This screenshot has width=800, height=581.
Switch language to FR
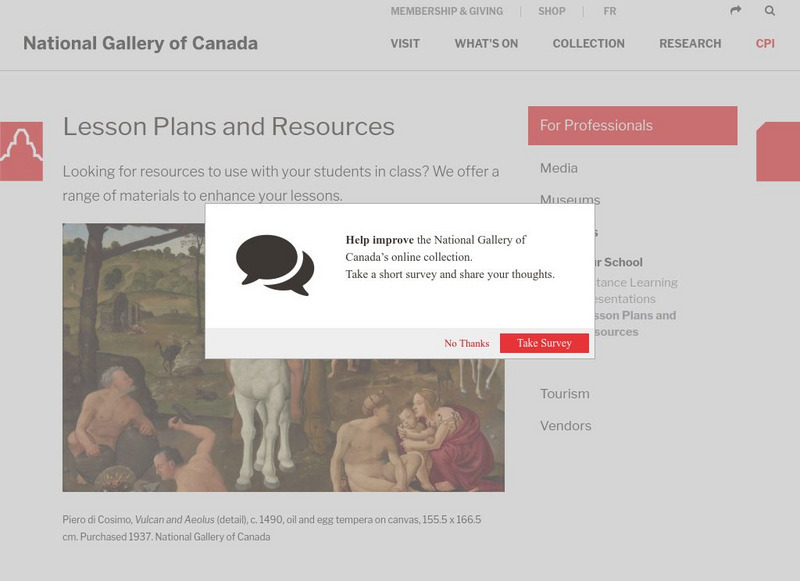point(610,12)
